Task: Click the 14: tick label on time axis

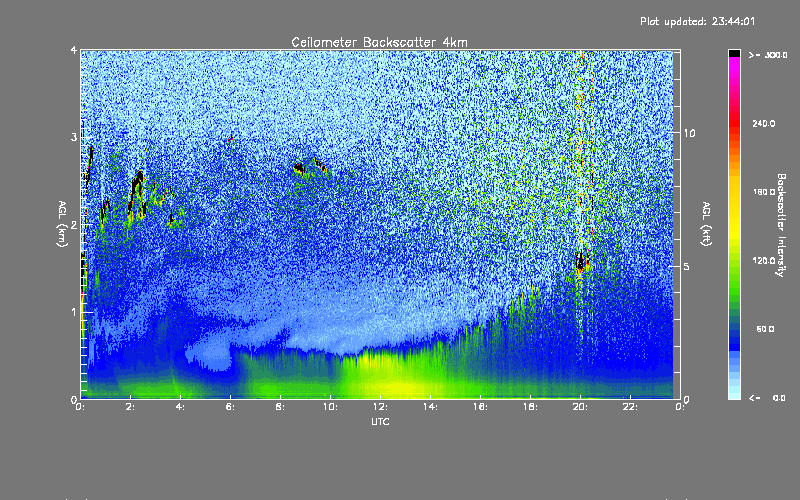Action: click(x=430, y=407)
